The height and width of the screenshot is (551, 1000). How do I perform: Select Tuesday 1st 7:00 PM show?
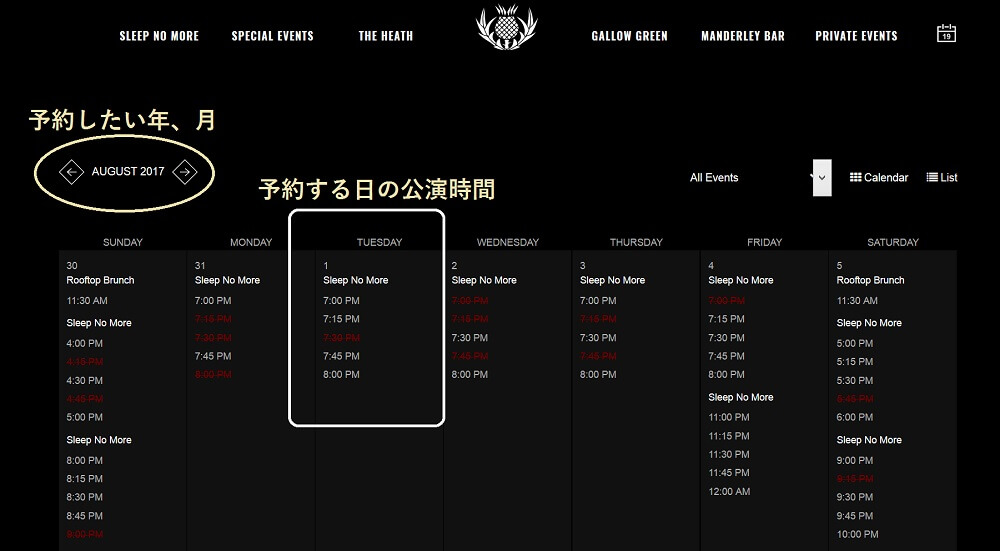(x=341, y=300)
